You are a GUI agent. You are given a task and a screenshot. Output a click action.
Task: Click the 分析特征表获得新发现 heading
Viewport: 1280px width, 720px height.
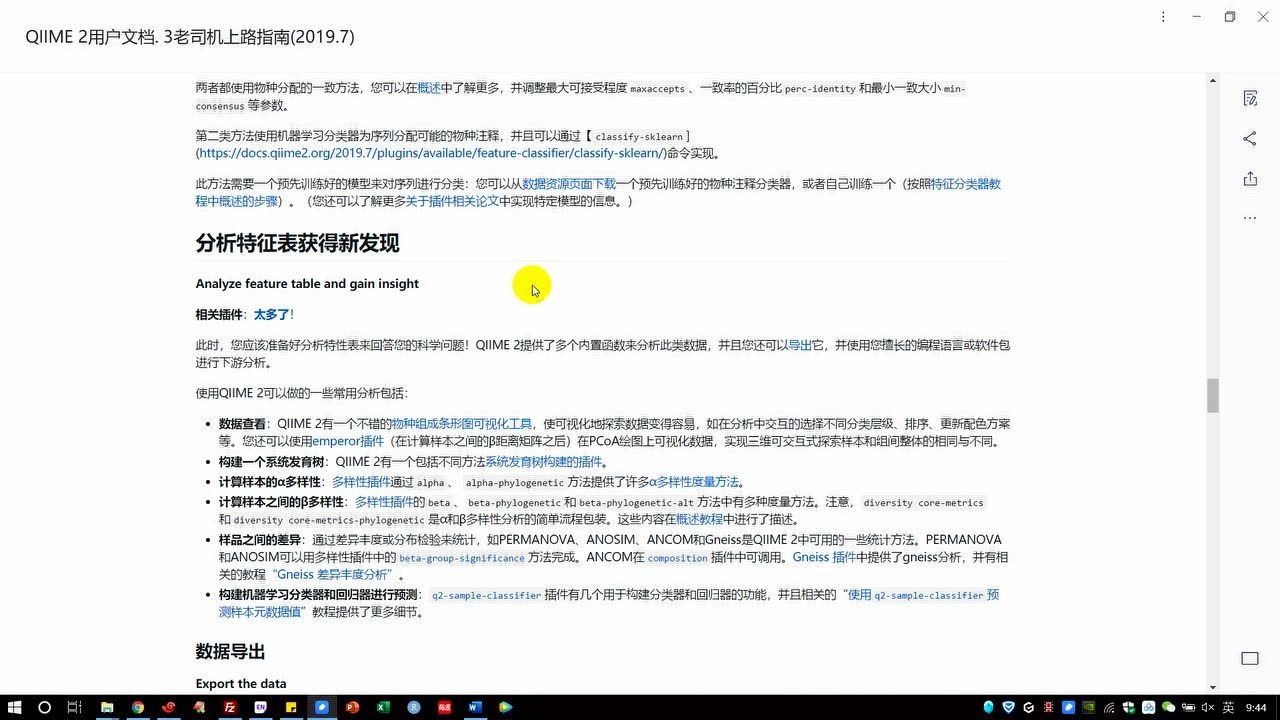click(297, 243)
